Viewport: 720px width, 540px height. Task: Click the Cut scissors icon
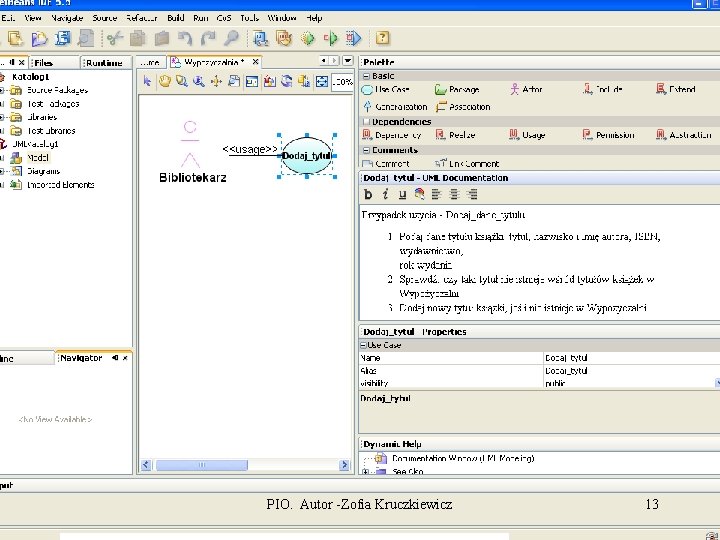click(x=114, y=38)
